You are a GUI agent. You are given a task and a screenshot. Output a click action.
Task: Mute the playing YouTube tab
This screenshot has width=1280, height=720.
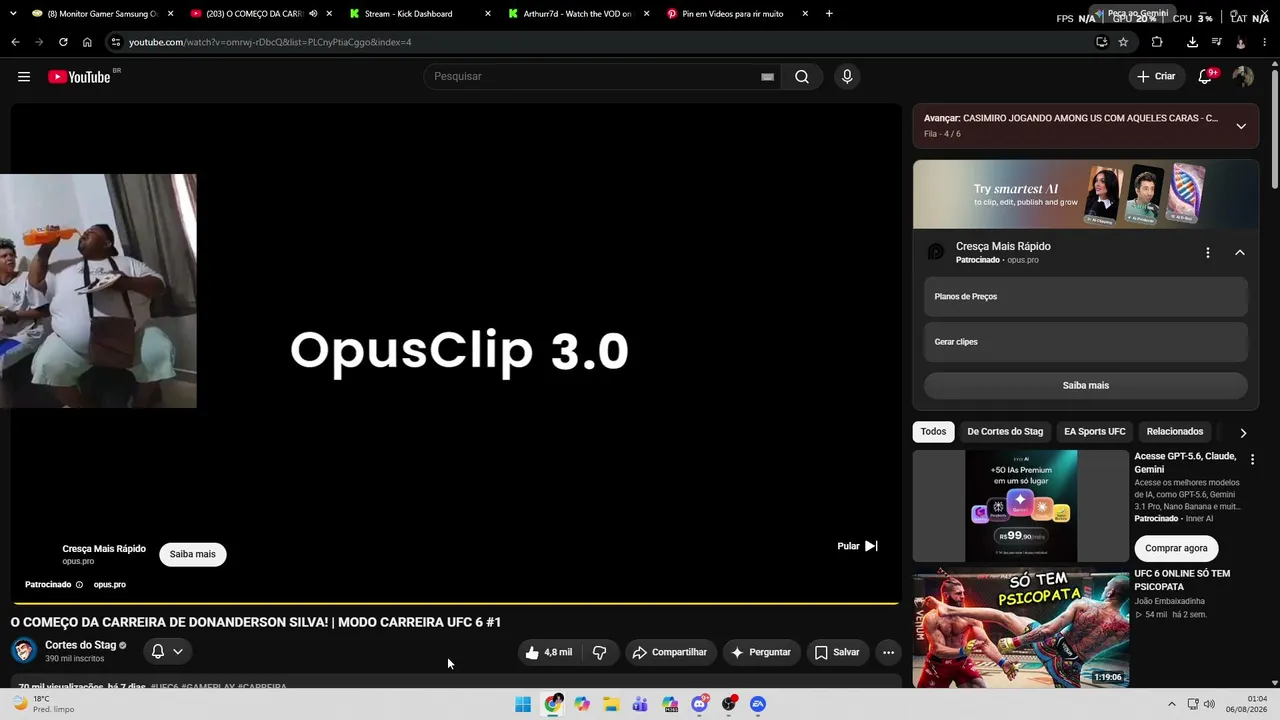tap(313, 14)
